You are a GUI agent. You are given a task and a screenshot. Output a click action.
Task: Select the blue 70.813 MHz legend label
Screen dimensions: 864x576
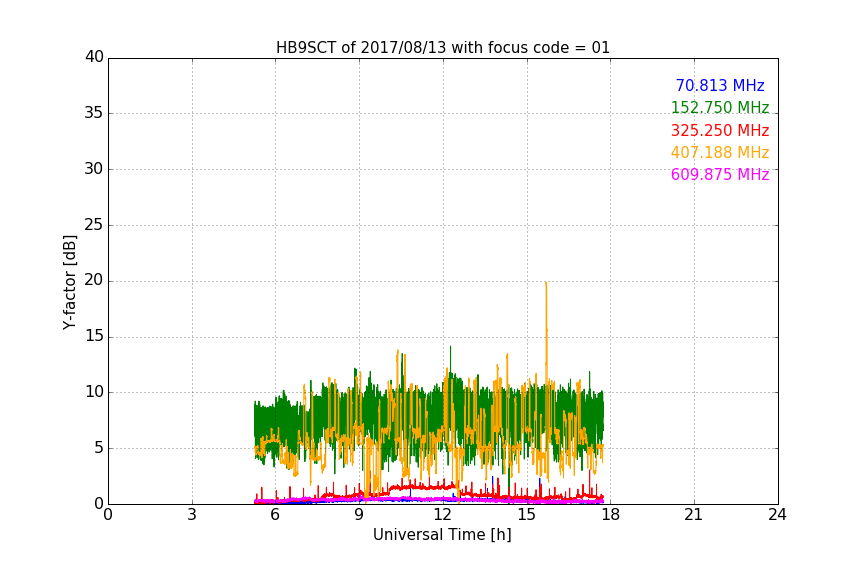[x=720, y=85]
